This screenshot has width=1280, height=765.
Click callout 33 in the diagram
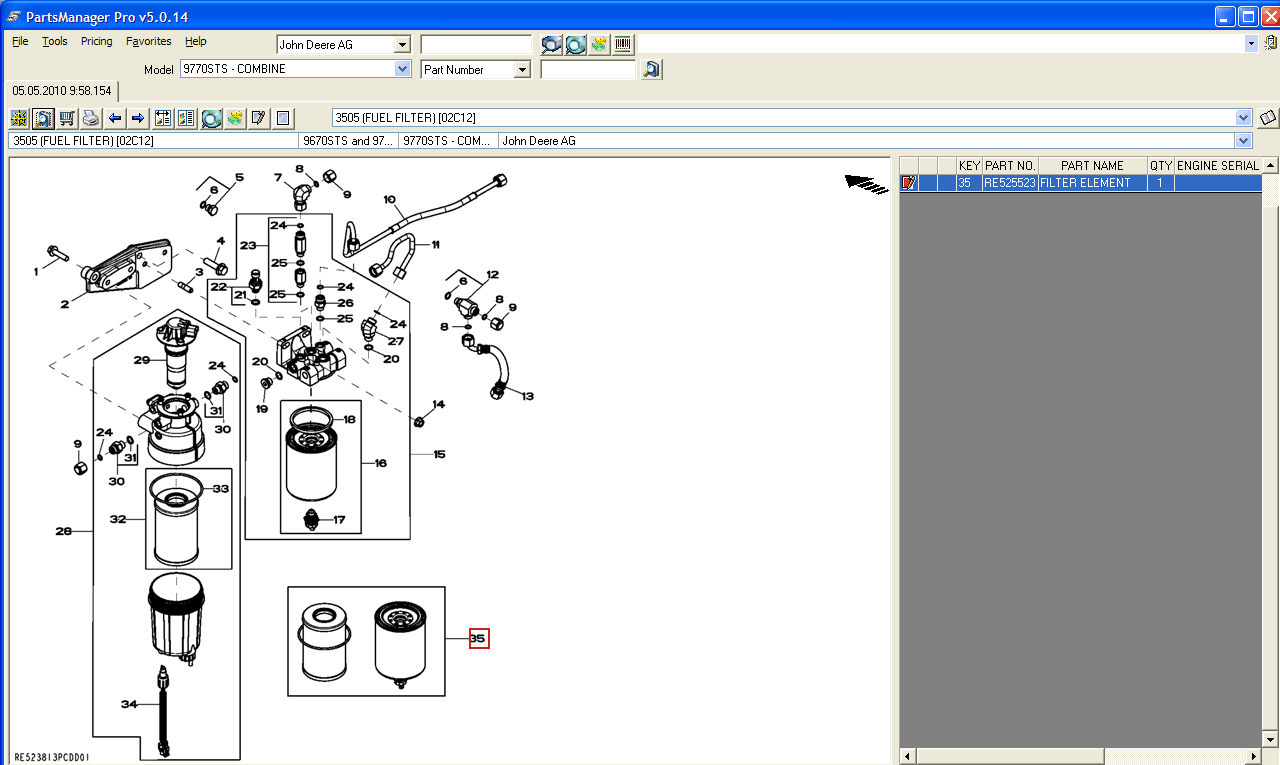[x=221, y=489]
